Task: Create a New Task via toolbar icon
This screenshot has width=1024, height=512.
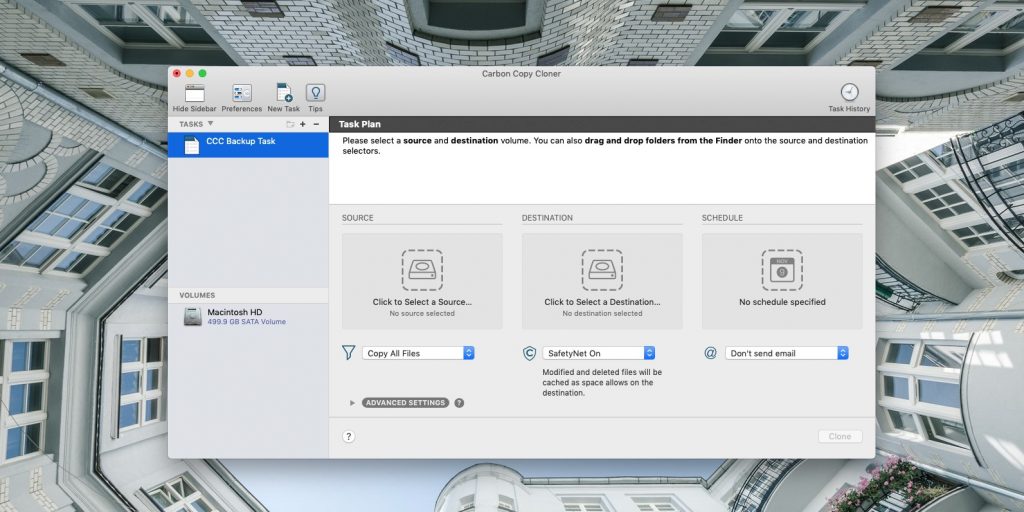Action: click(283, 94)
